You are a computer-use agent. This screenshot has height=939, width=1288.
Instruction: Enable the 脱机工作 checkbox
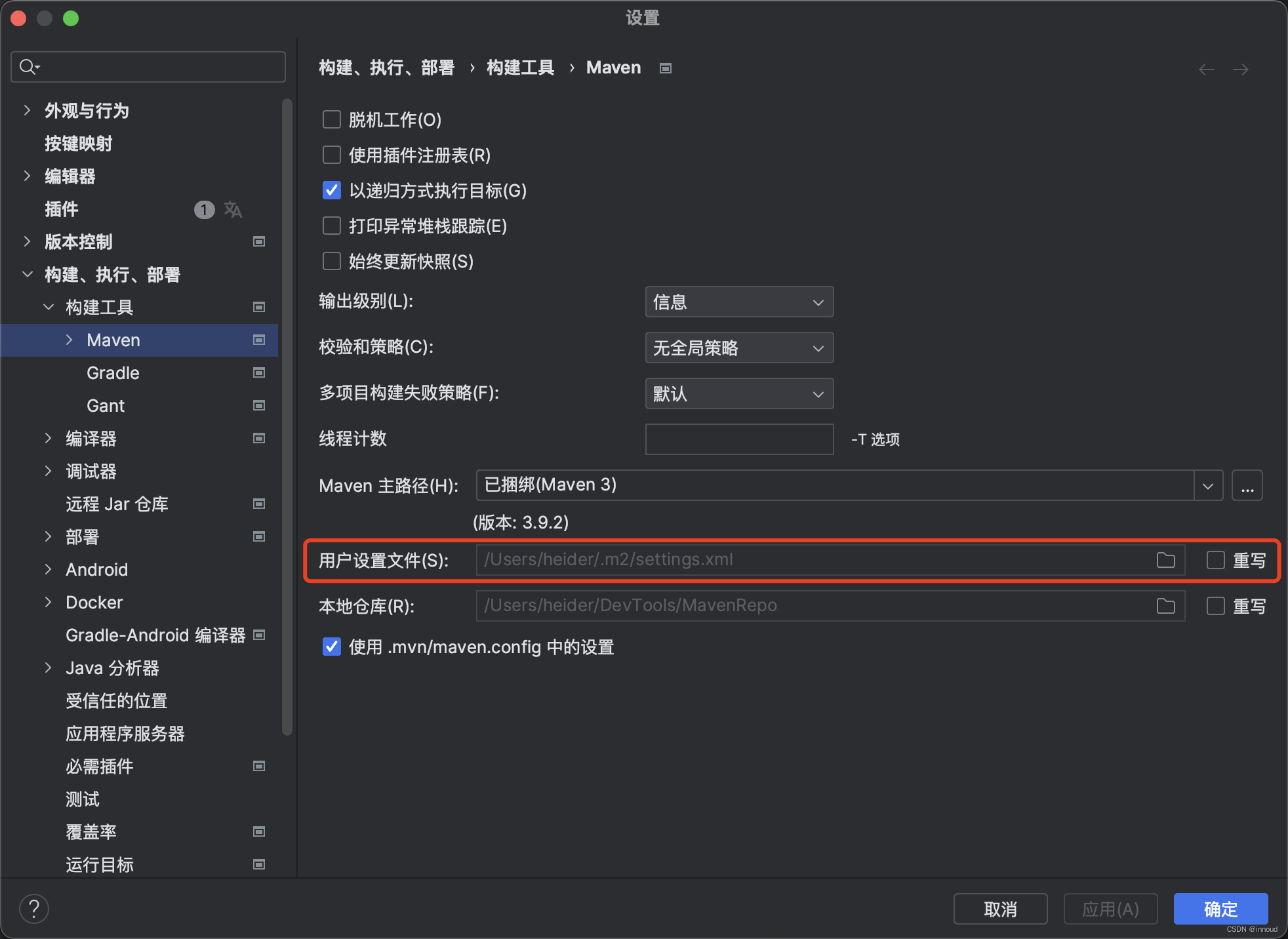click(x=332, y=119)
